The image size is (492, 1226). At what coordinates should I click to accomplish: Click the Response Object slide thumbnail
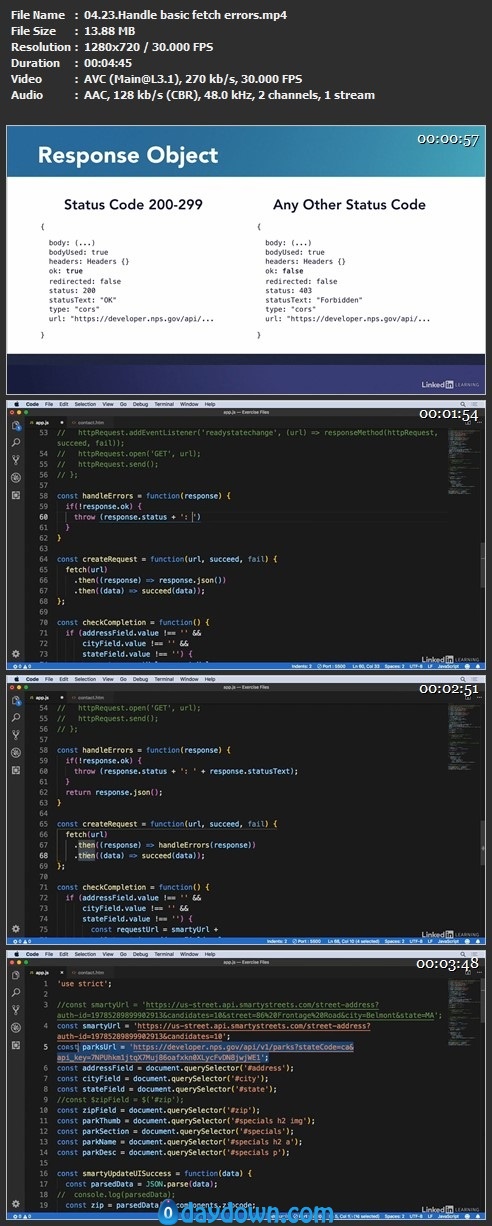tap(246, 258)
